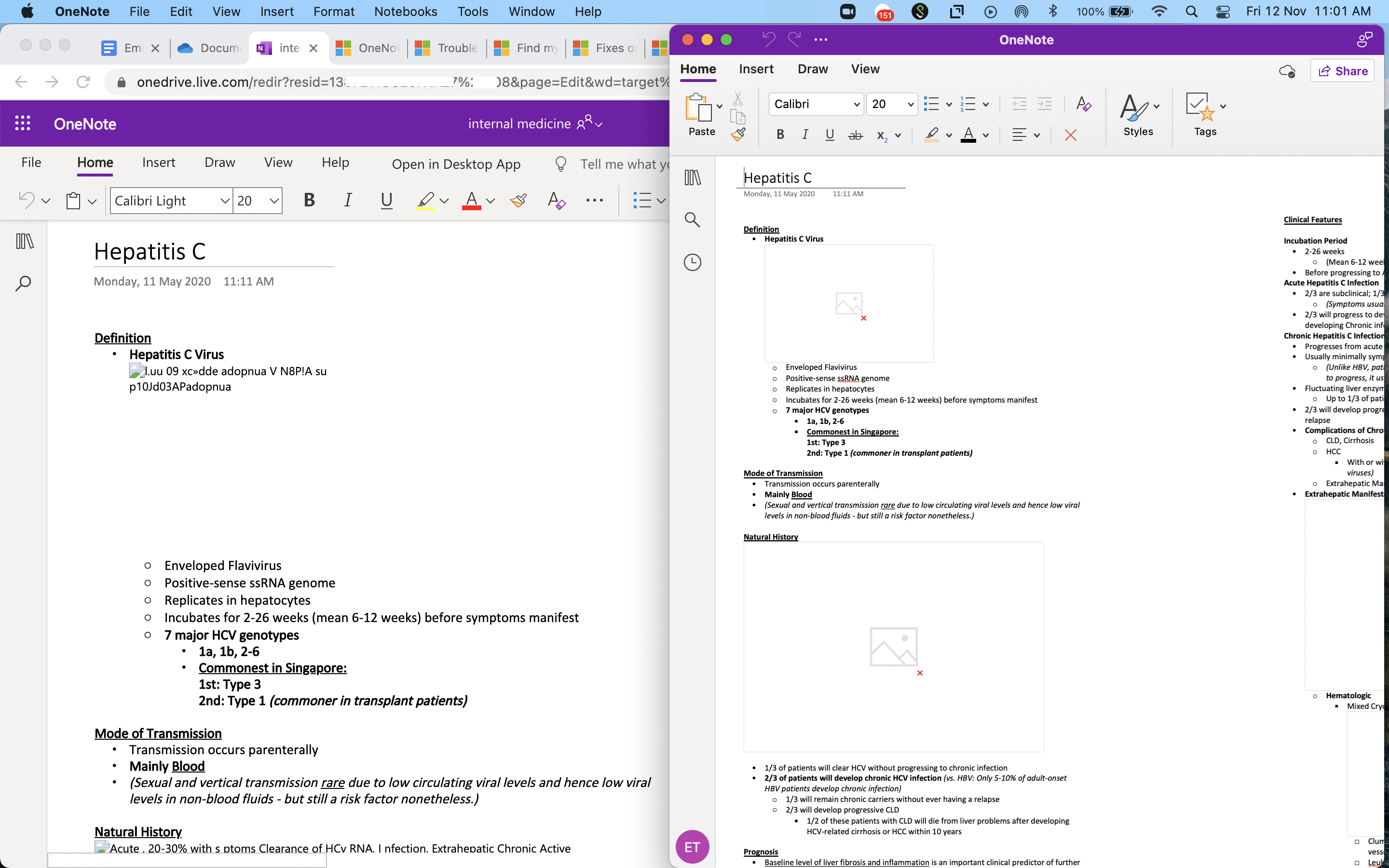Open Help tab in OneNote web

335,163
